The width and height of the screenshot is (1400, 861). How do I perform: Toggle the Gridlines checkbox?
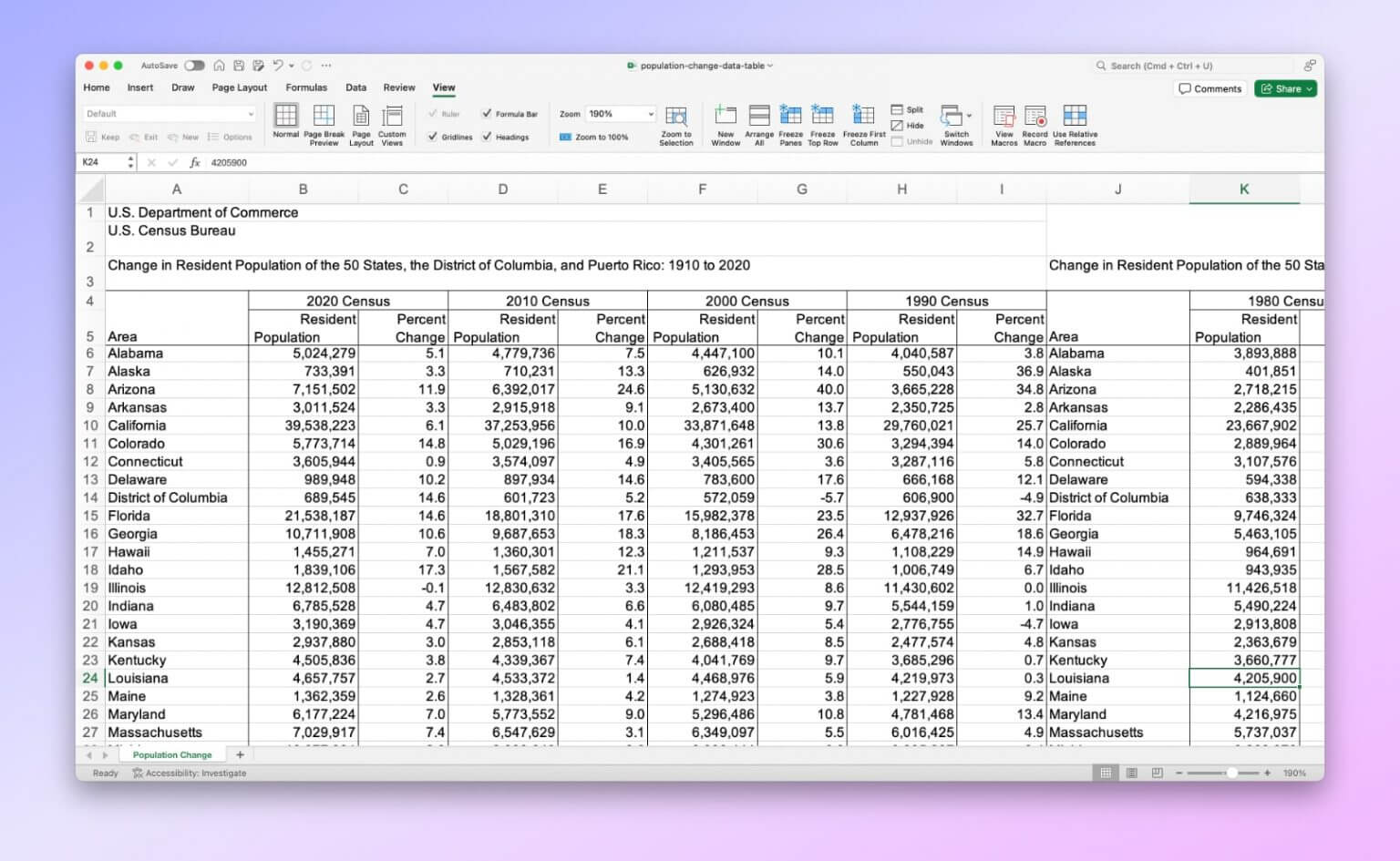click(449, 137)
